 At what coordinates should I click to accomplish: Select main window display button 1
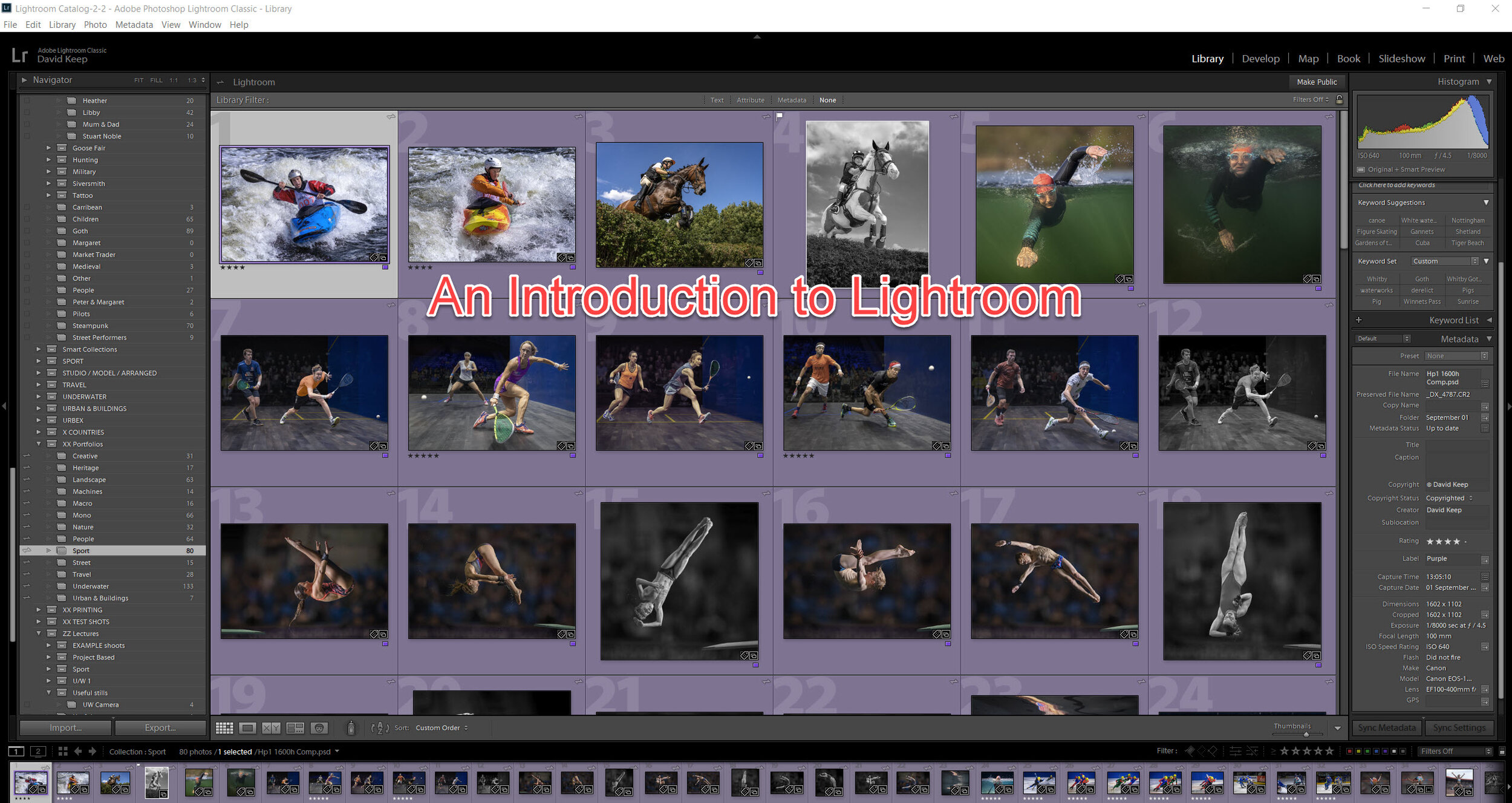pos(16,752)
